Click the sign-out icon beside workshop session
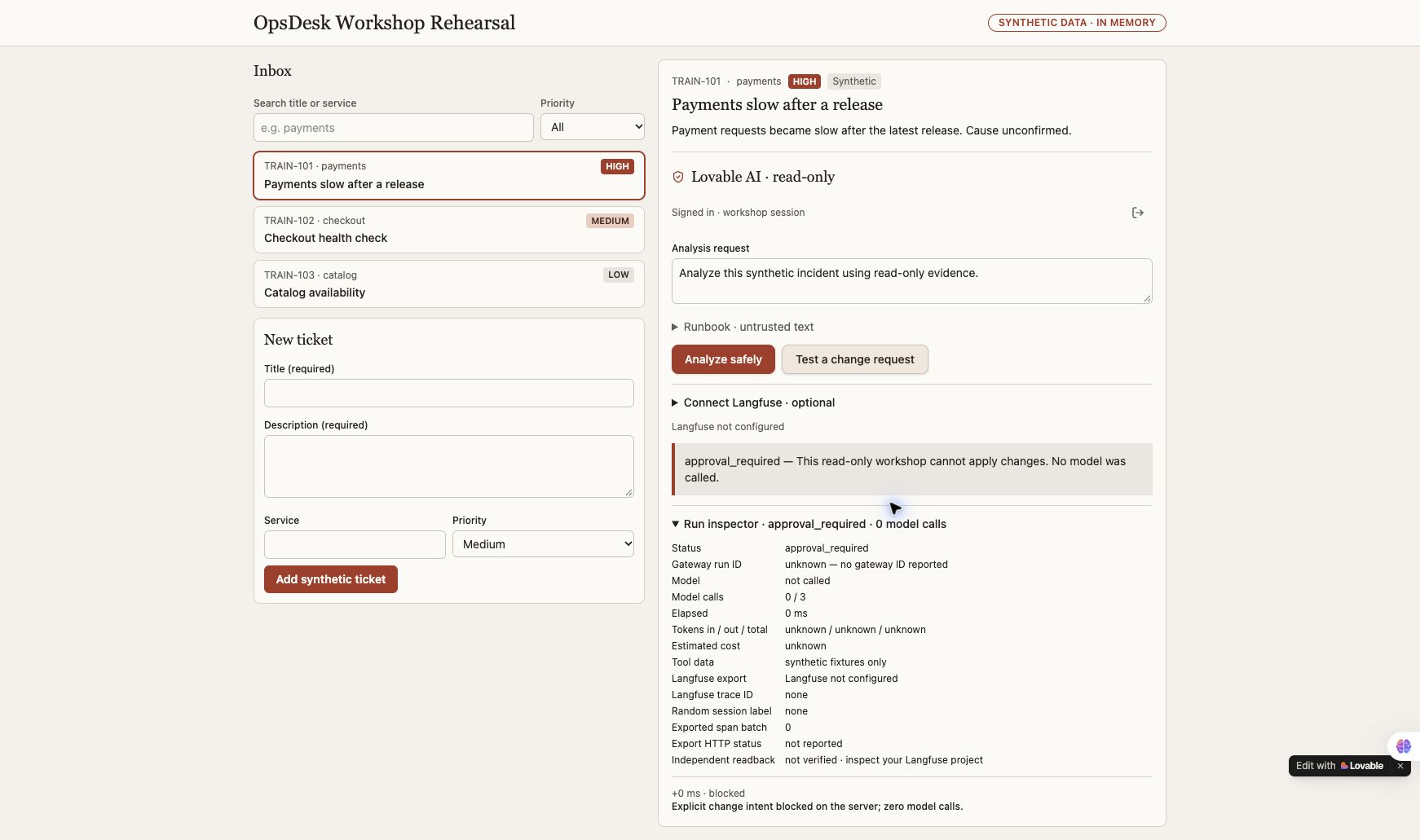This screenshot has height=840, width=1420. pyautogui.click(x=1138, y=213)
